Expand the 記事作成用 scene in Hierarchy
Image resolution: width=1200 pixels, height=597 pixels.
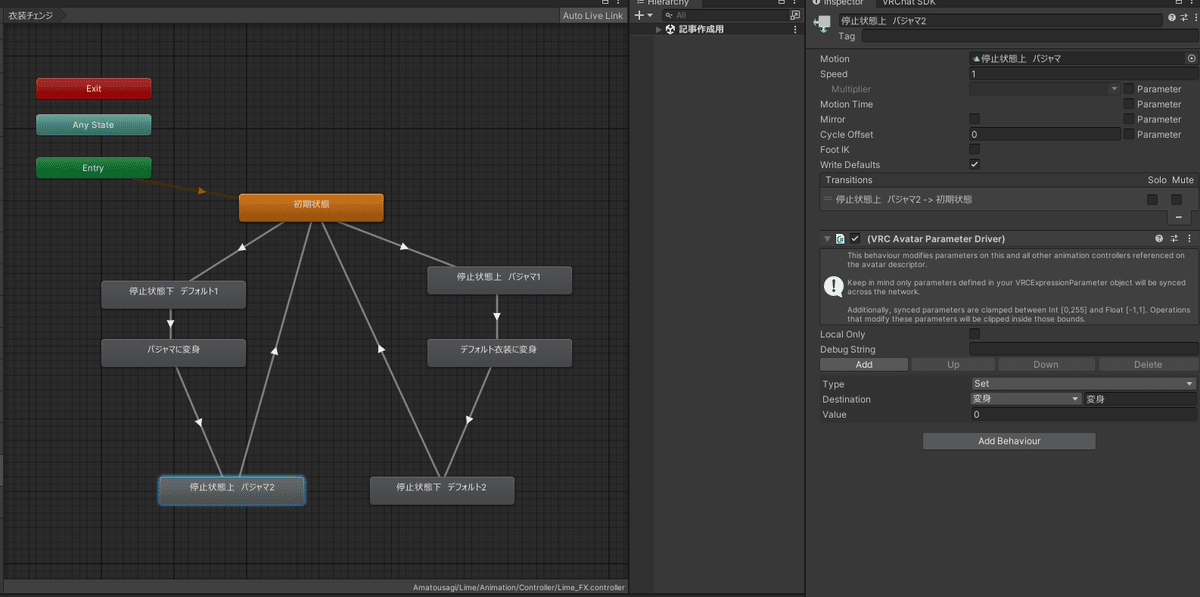click(x=659, y=30)
